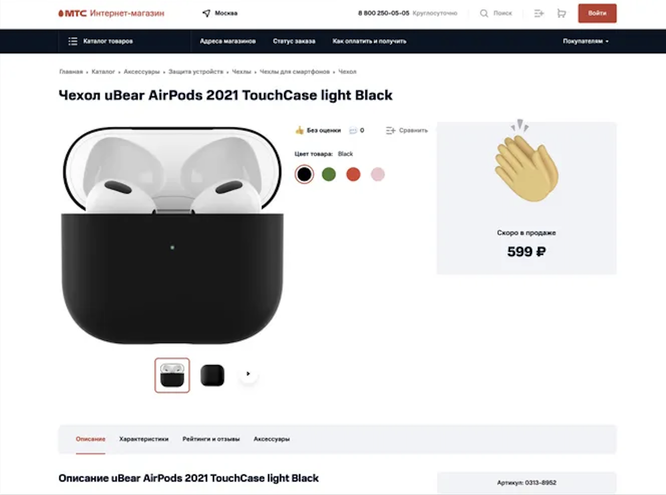This screenshot has width=666, height=495.
Task: Click the search magnifier icon
Action: coord(484,14)
